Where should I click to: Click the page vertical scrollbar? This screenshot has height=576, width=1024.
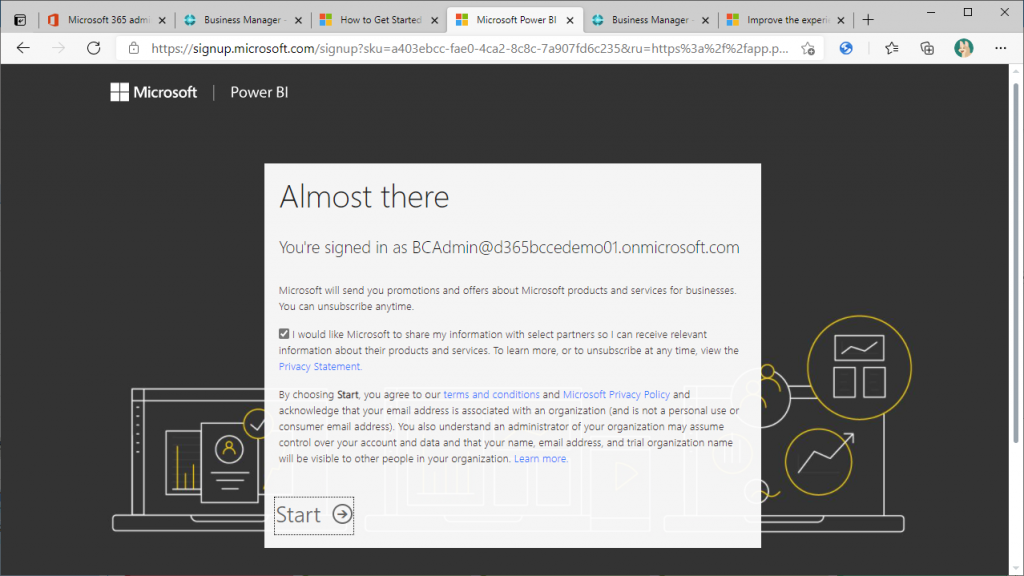pos(1016,261)
